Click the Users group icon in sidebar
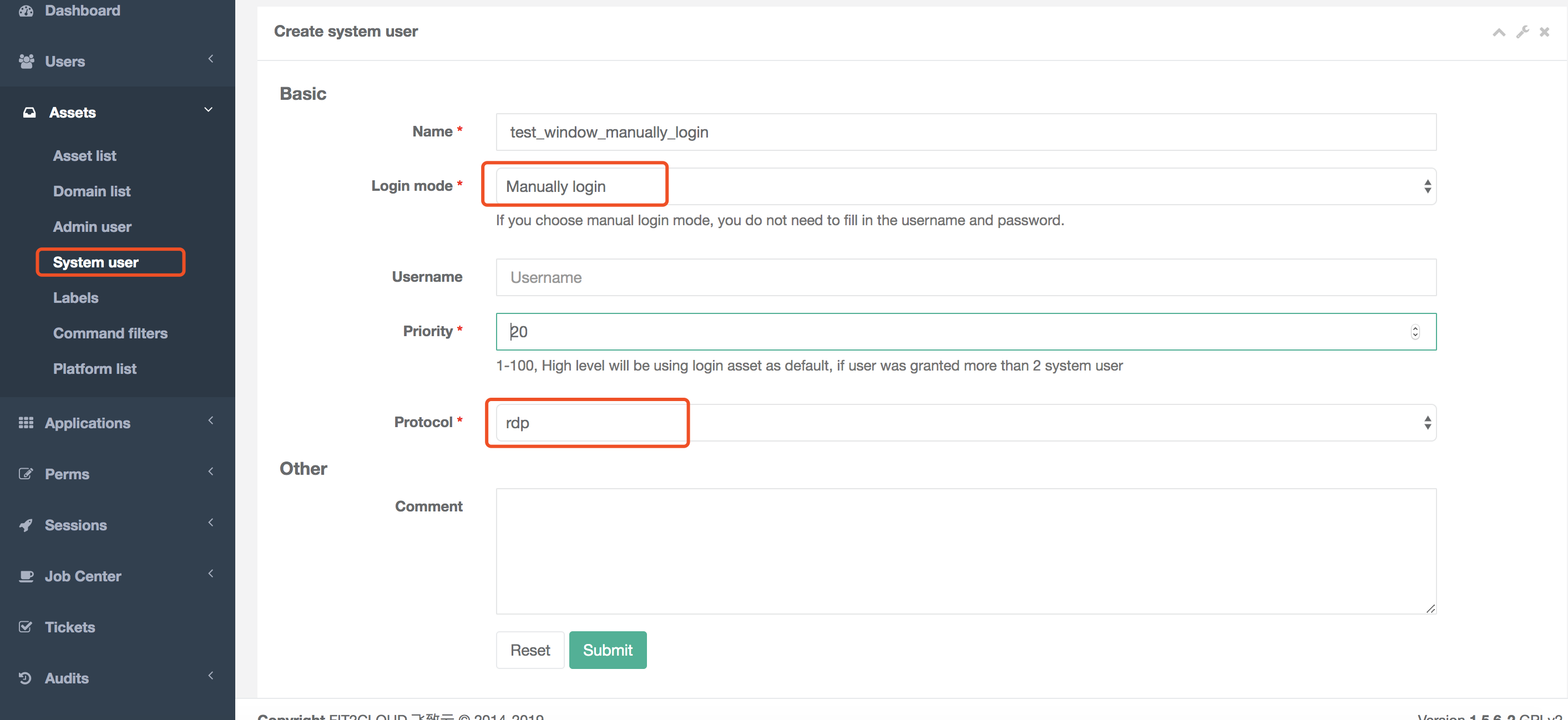This screenshot has width=1568, height=720. (27, 61)
